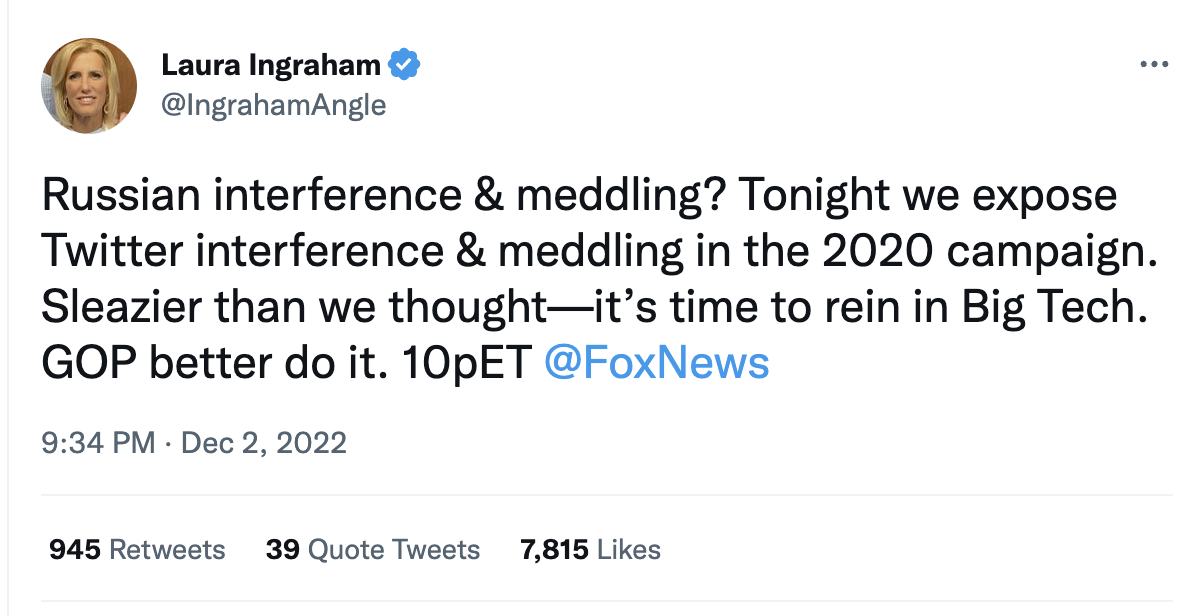
Task: Open the @IngrahamAngle handle link
Action: pos(273,104)
